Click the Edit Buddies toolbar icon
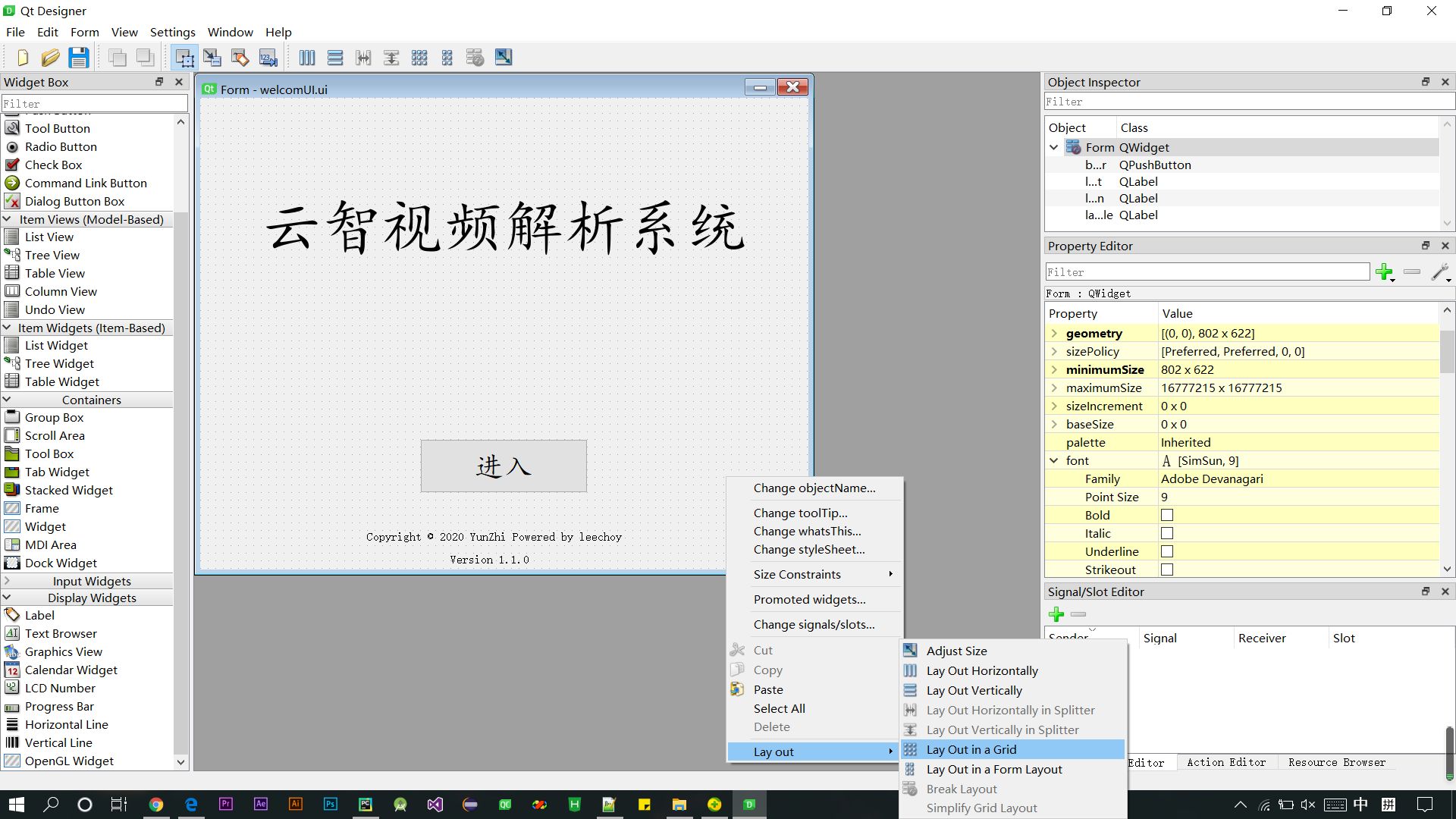Image resolution: width=1456 pixels, height=819 pixels. click(x=240, y=58)
